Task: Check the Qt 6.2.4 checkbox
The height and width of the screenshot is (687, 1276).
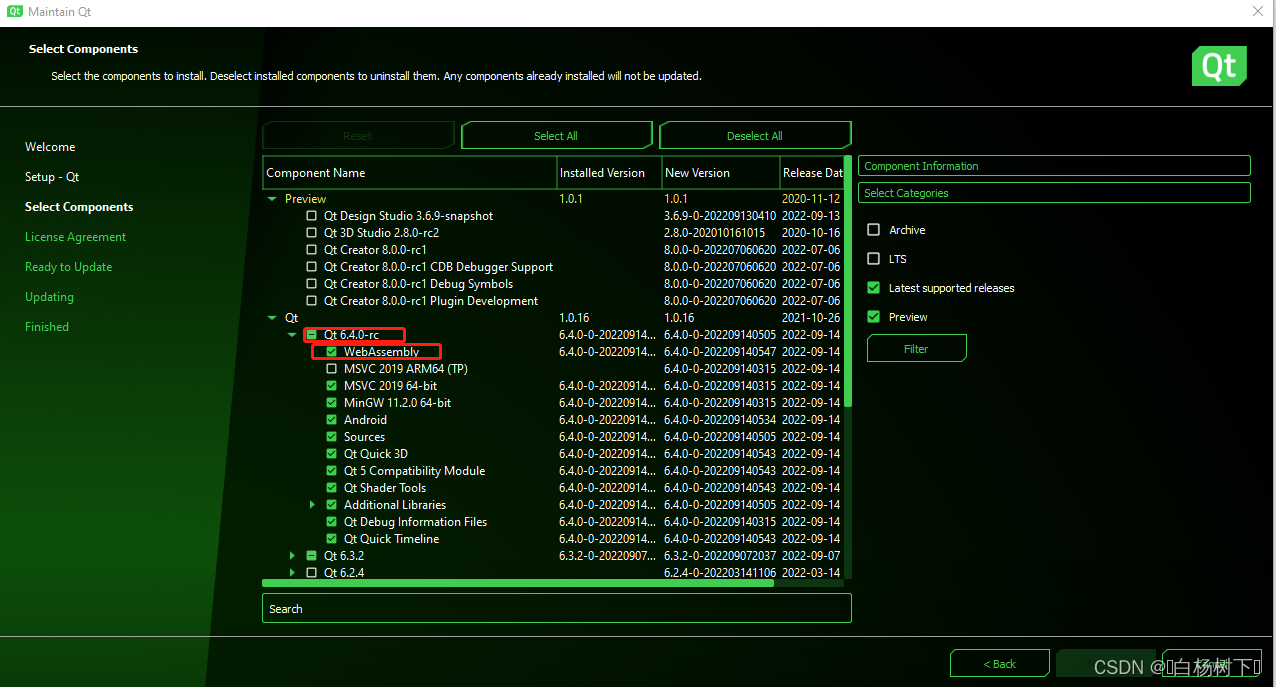Action: click(312, 573)
